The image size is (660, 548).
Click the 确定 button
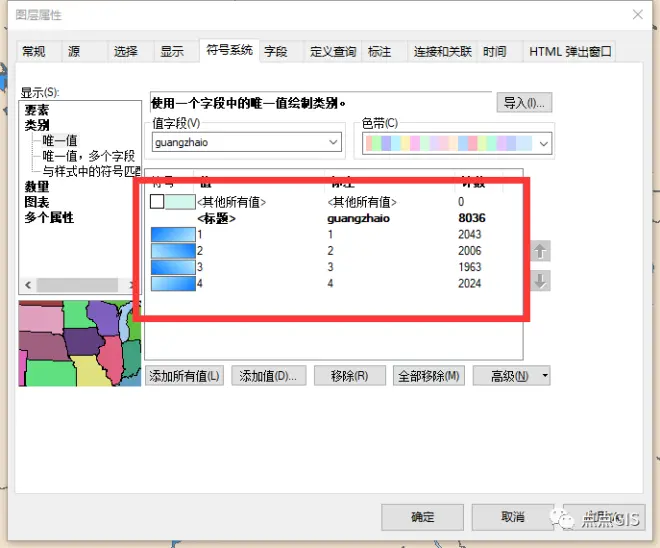point(422,517)
